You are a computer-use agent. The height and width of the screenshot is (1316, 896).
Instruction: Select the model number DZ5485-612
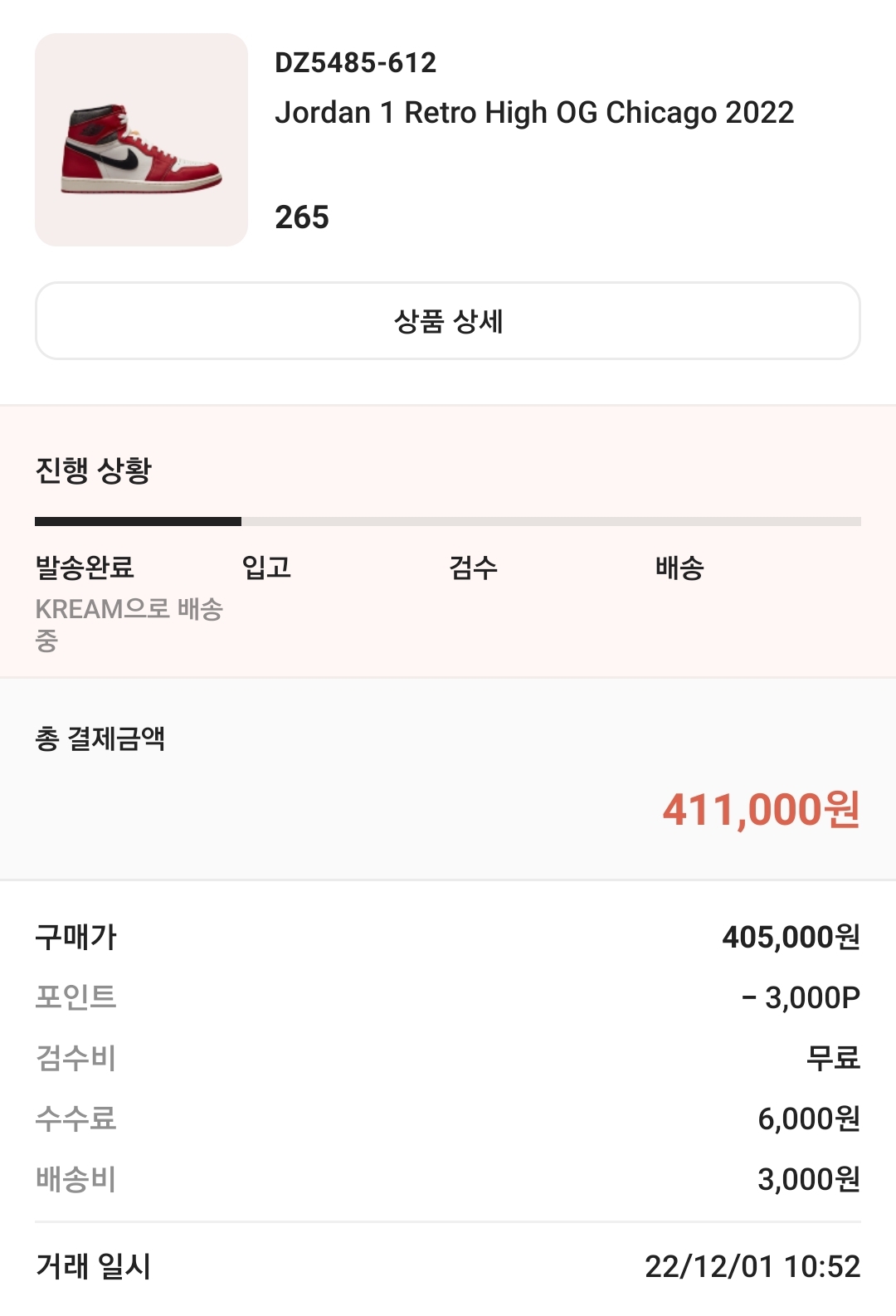355,63
